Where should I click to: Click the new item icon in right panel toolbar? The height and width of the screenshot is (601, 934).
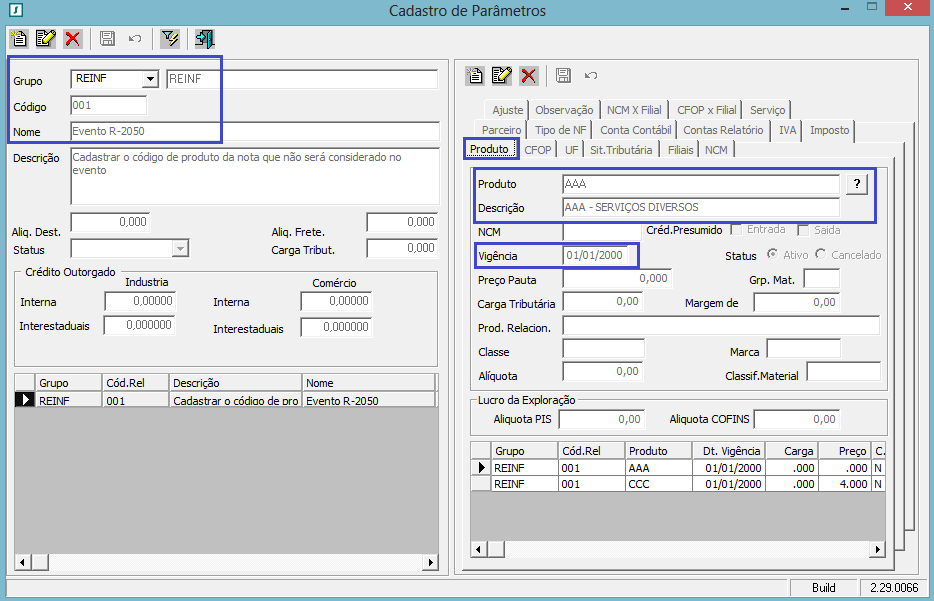point(476,76)
